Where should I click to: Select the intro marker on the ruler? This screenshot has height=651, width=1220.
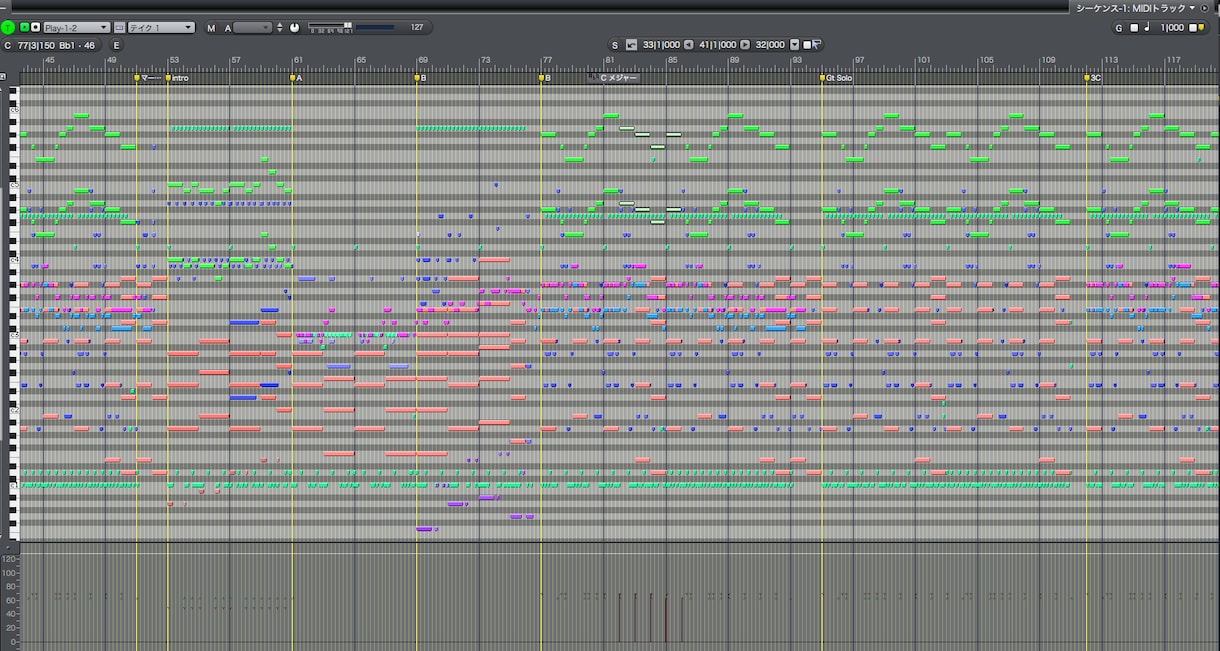(x=177, y=77)
